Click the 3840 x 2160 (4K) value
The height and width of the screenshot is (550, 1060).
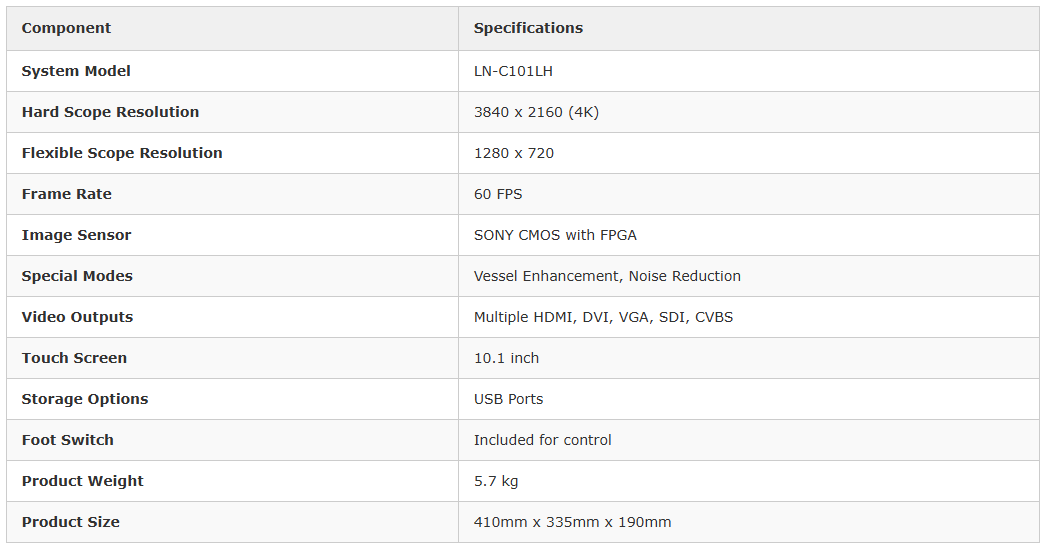(x=536, y=112)
